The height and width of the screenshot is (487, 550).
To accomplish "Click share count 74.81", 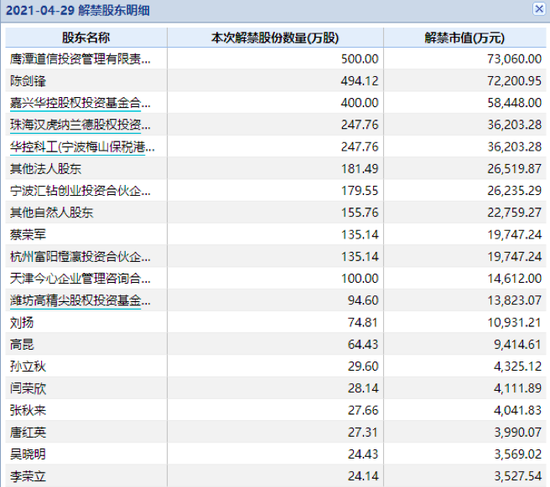I will pos(363,322).
